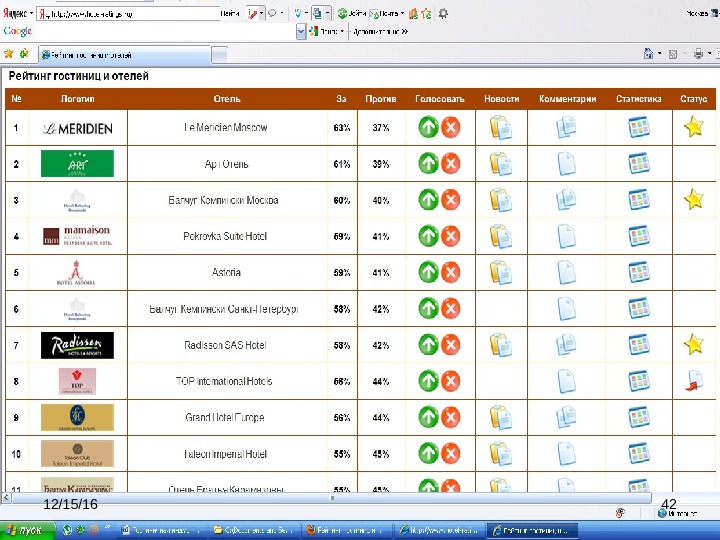
Task: Open Pokrovka Suite Hotel link
Action: click(225, 236)
